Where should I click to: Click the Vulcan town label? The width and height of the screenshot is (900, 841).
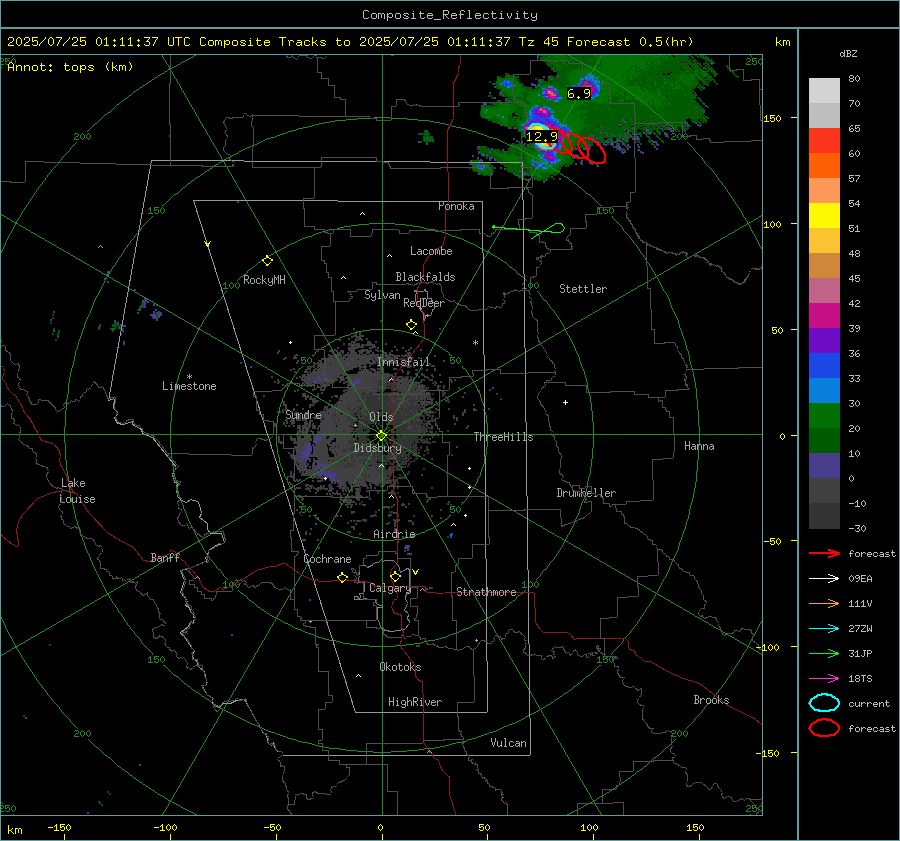pos(508,743)
